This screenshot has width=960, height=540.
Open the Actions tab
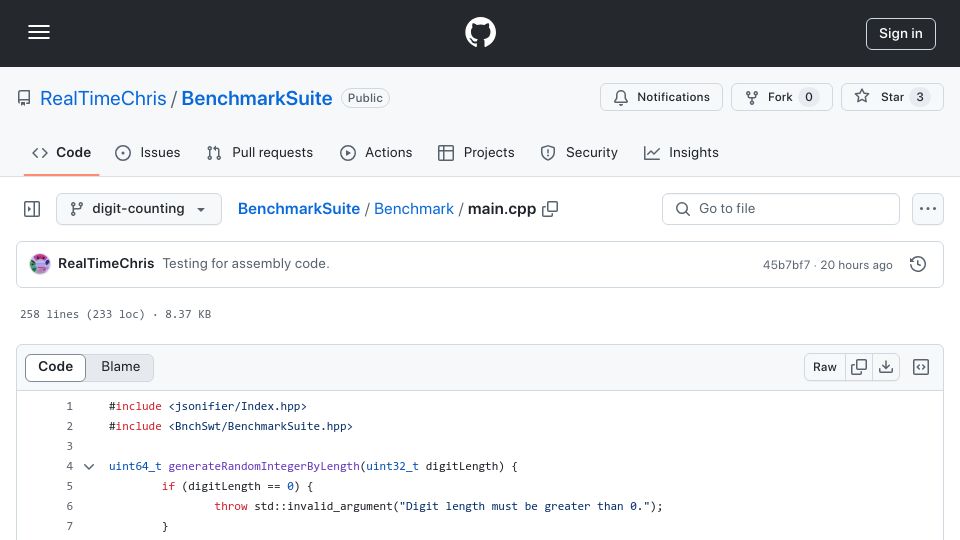376,152
